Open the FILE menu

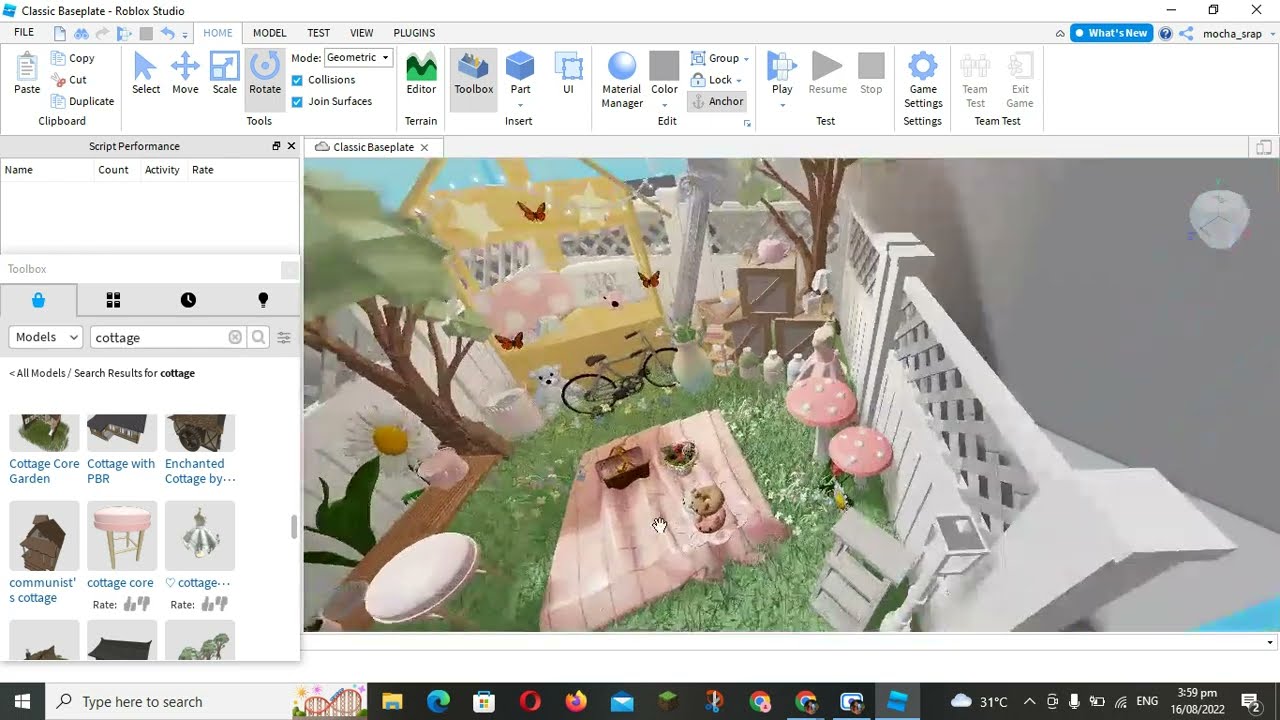24,33
